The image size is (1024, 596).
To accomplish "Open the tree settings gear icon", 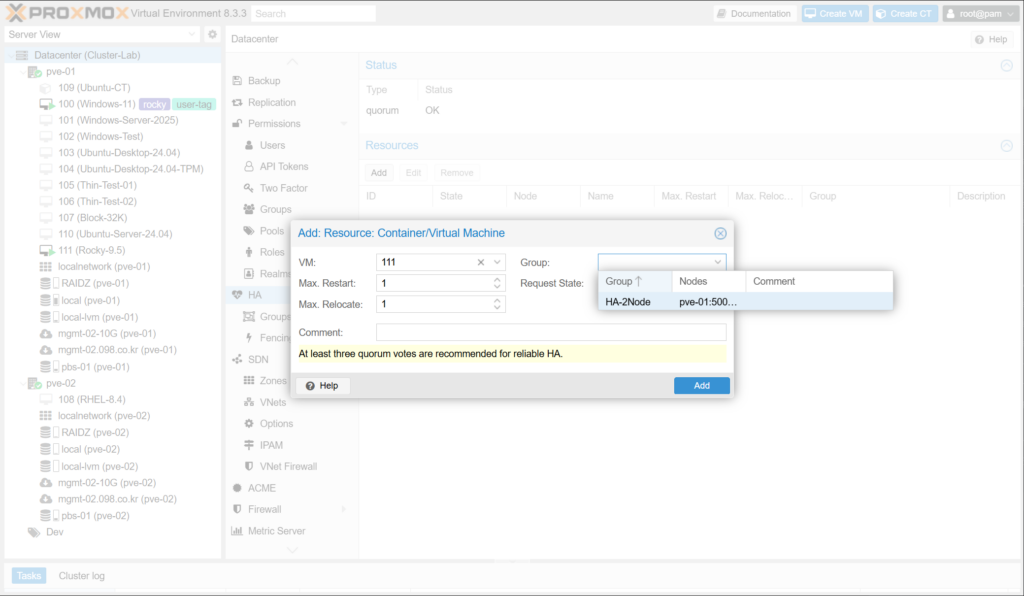I will click(x=212, y=35).
